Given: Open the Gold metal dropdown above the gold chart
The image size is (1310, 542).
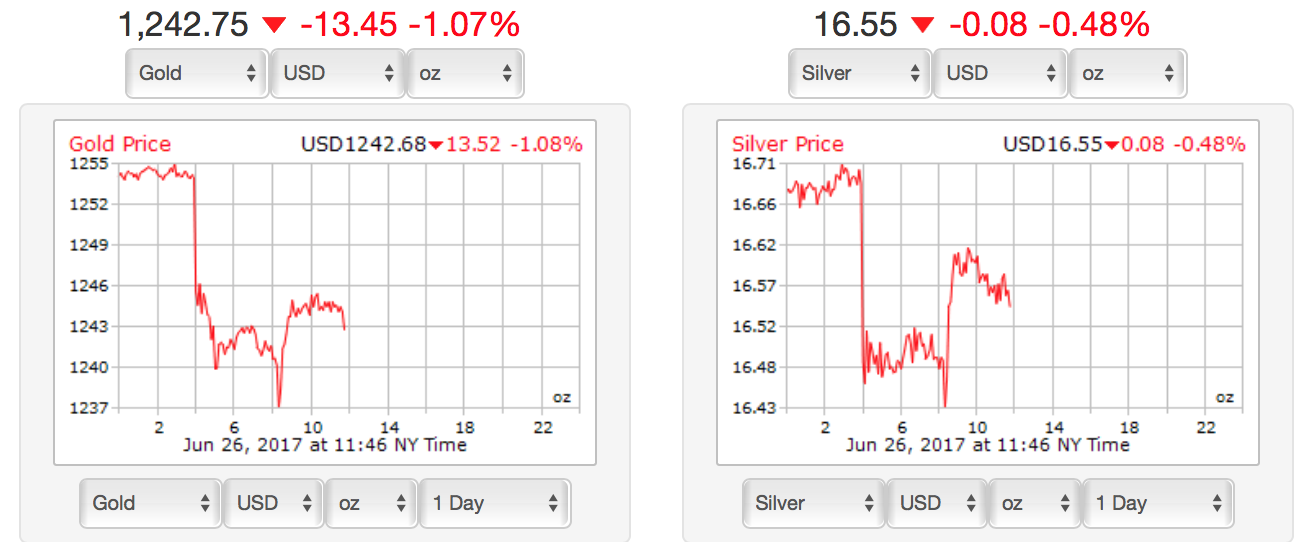Looking at the screenshot, I should pyautogui.click(x=196, y=73).
